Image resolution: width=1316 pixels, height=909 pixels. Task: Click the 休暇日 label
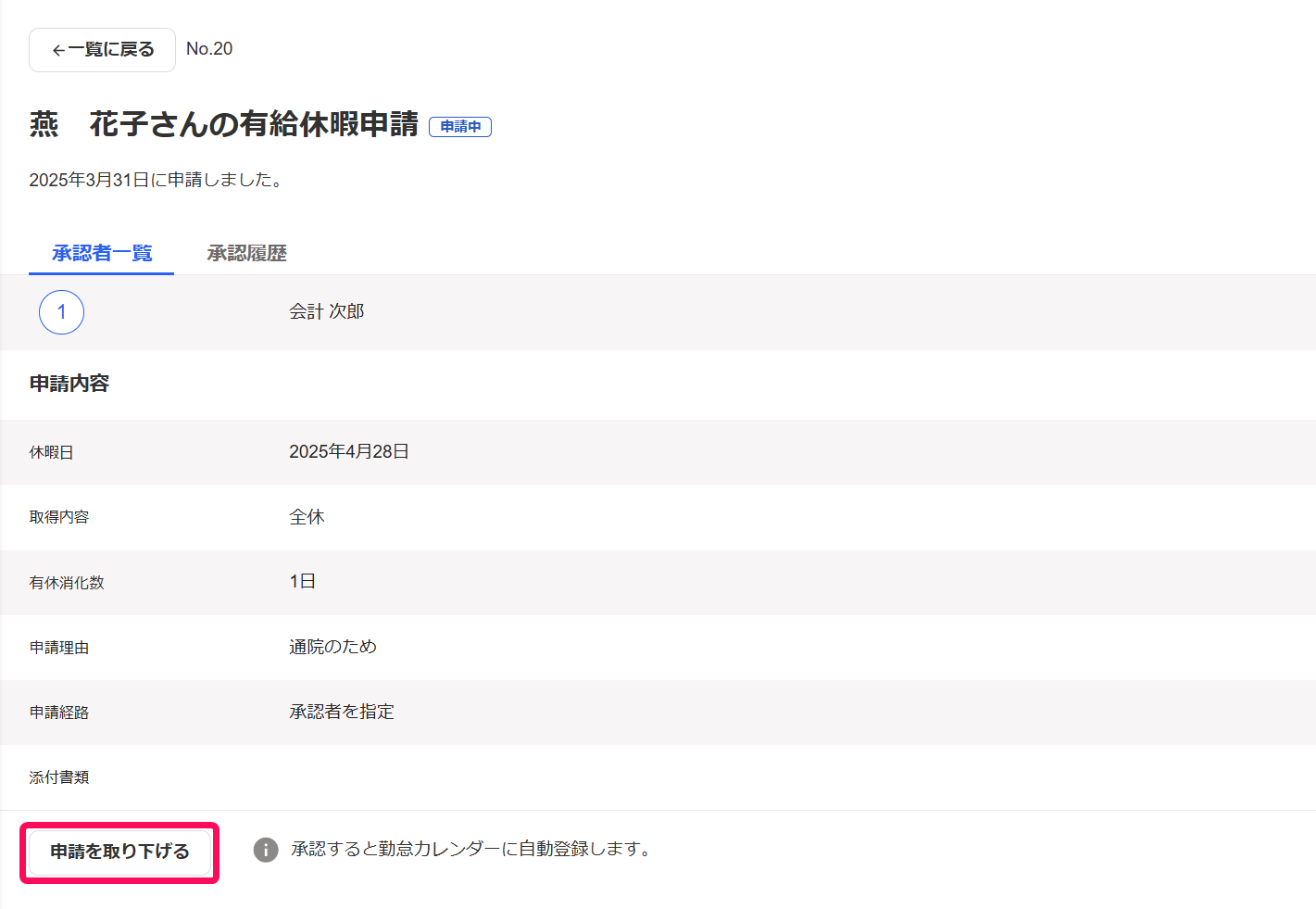click(x=51, y=453)
